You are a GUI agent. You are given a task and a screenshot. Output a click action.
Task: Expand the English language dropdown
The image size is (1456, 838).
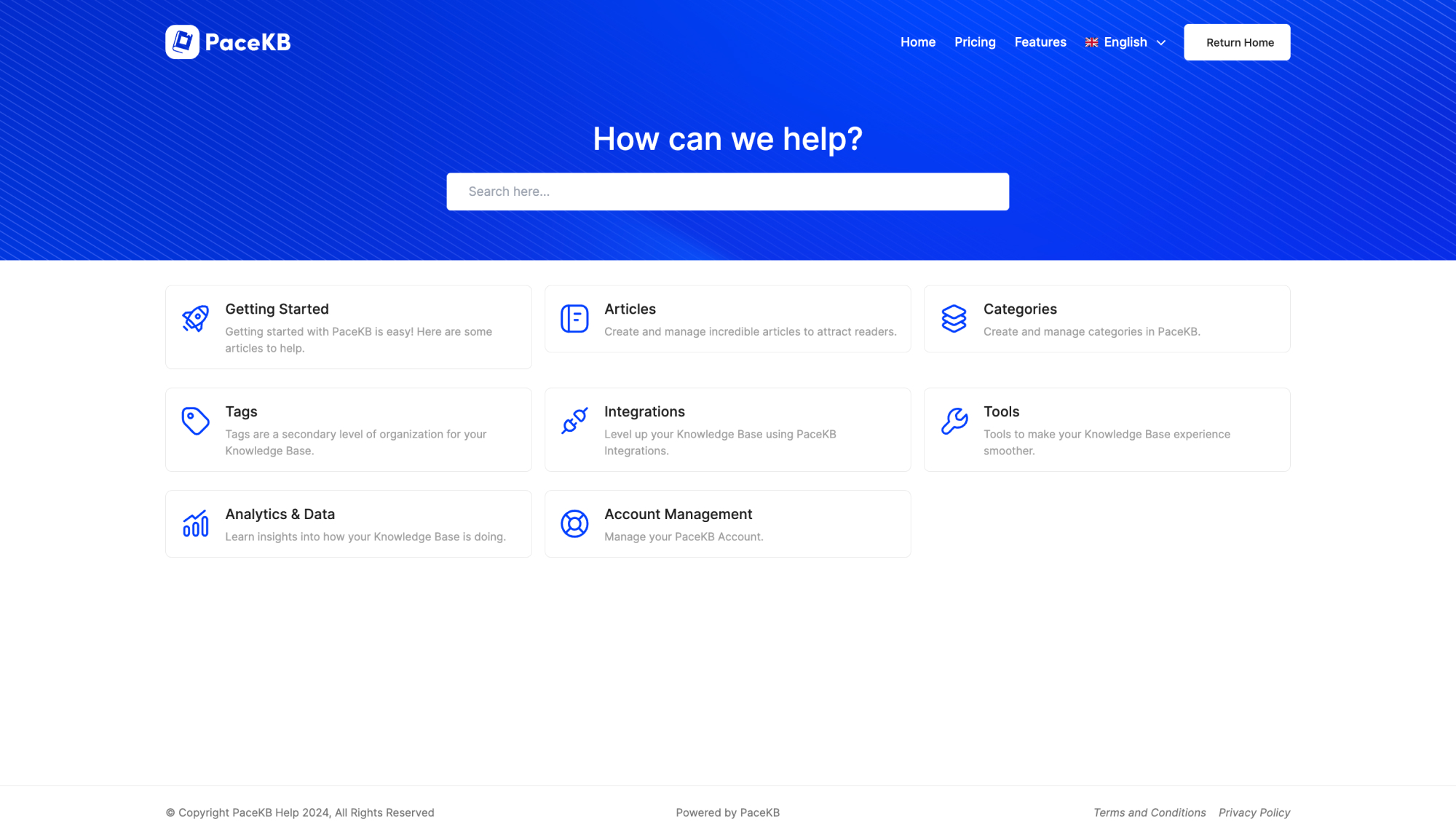1125,42
